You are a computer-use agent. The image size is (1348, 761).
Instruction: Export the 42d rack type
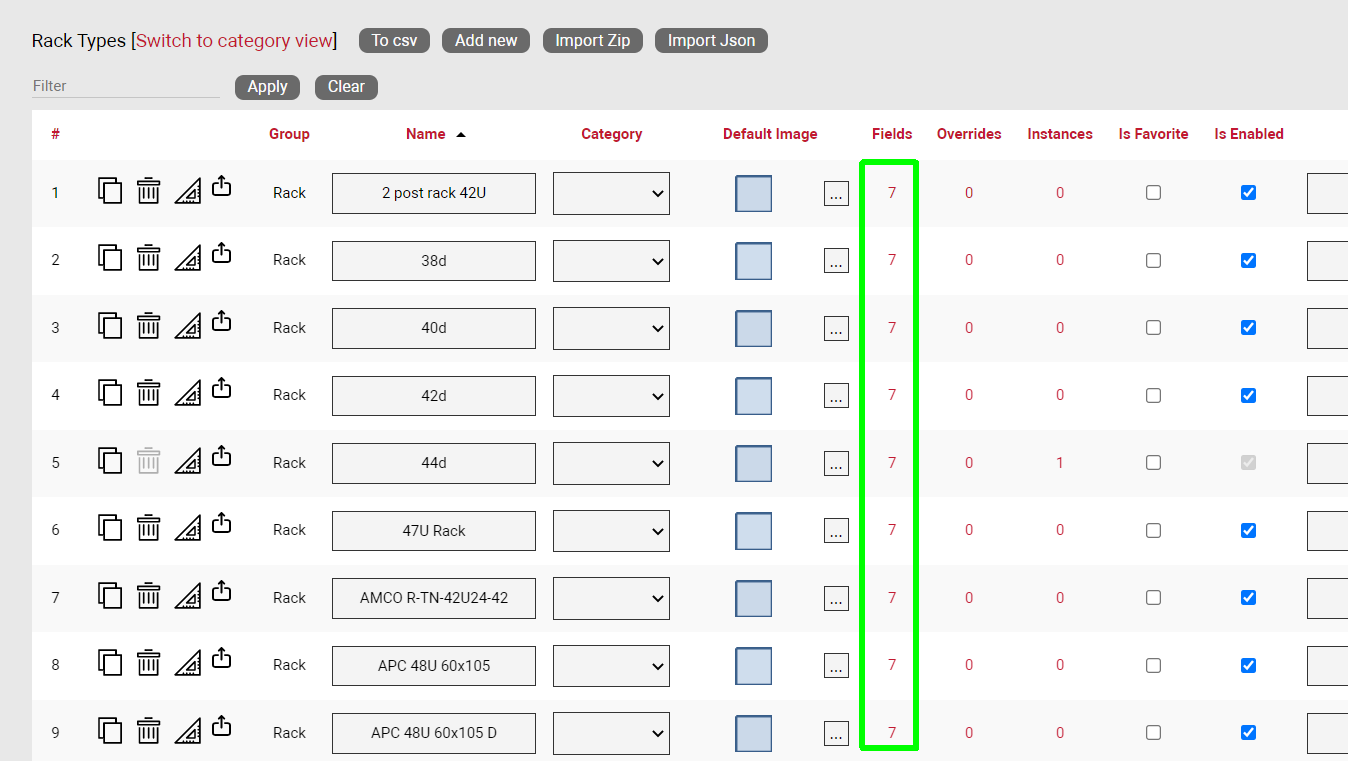click(x=222, y=389)
